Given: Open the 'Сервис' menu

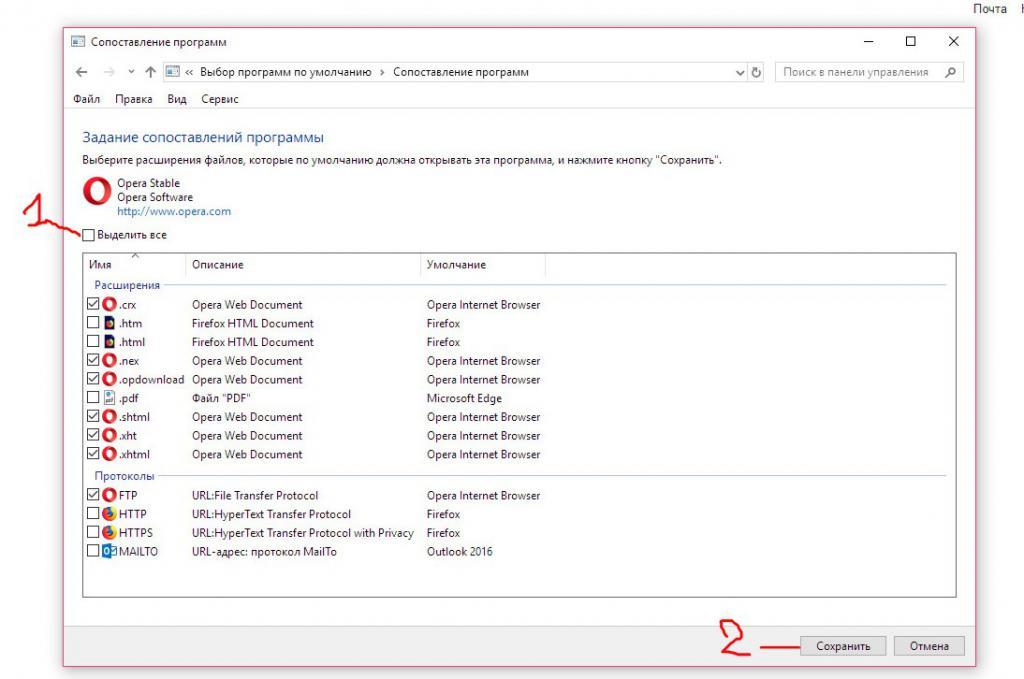Looking at the screenshot, I should click(219, 99).
